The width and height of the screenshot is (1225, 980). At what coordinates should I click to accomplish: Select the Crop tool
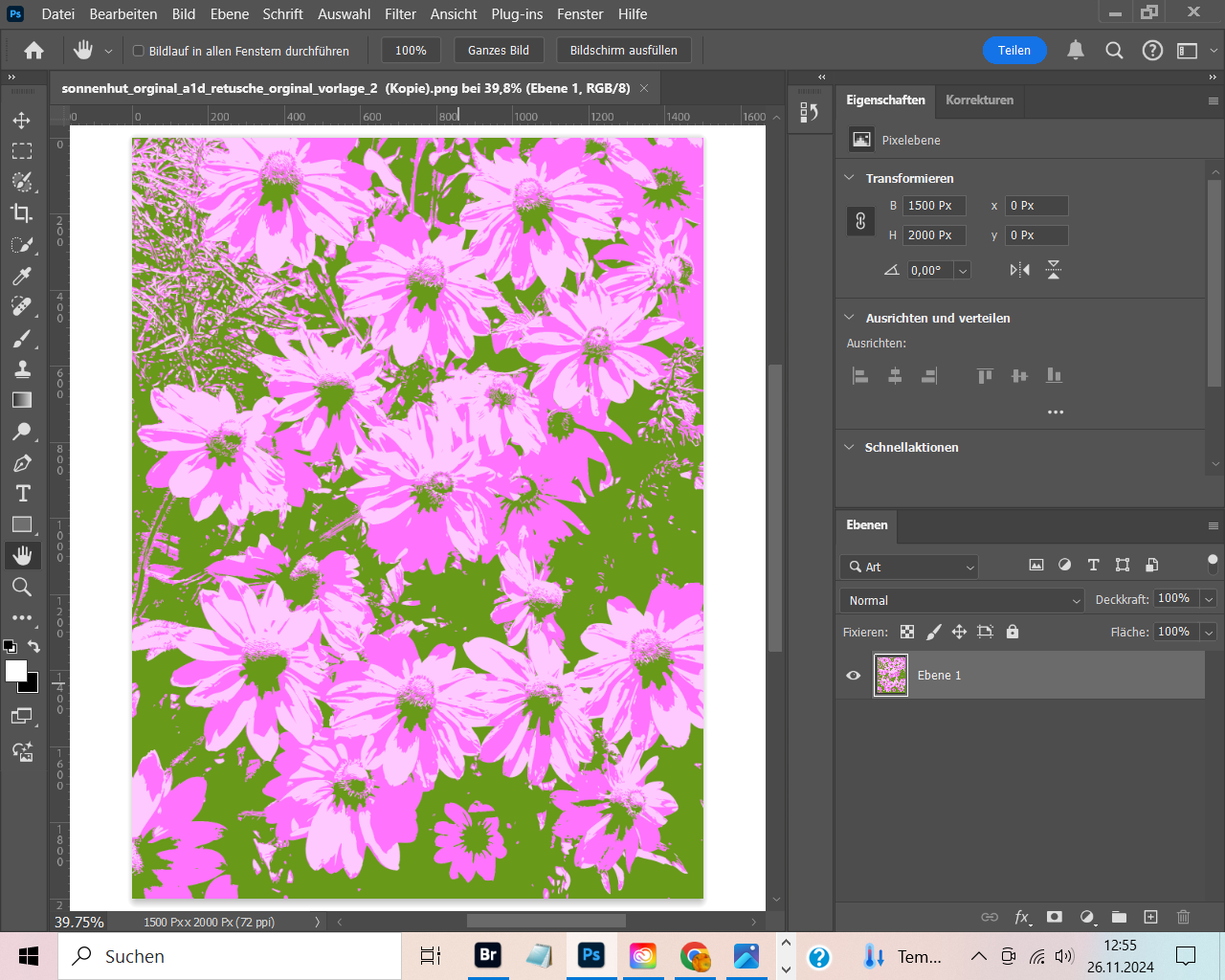22,213
